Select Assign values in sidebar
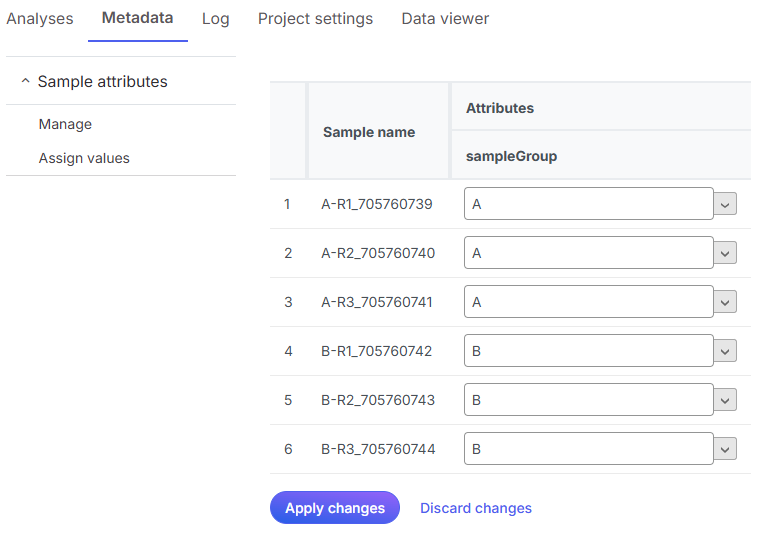The width and height of the screenshot is (776, 541). (84, 158)
